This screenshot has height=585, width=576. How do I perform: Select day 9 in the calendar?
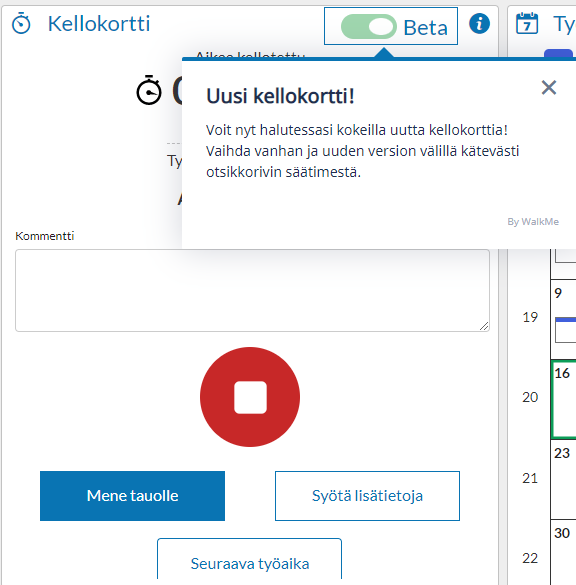coord(564,317)
